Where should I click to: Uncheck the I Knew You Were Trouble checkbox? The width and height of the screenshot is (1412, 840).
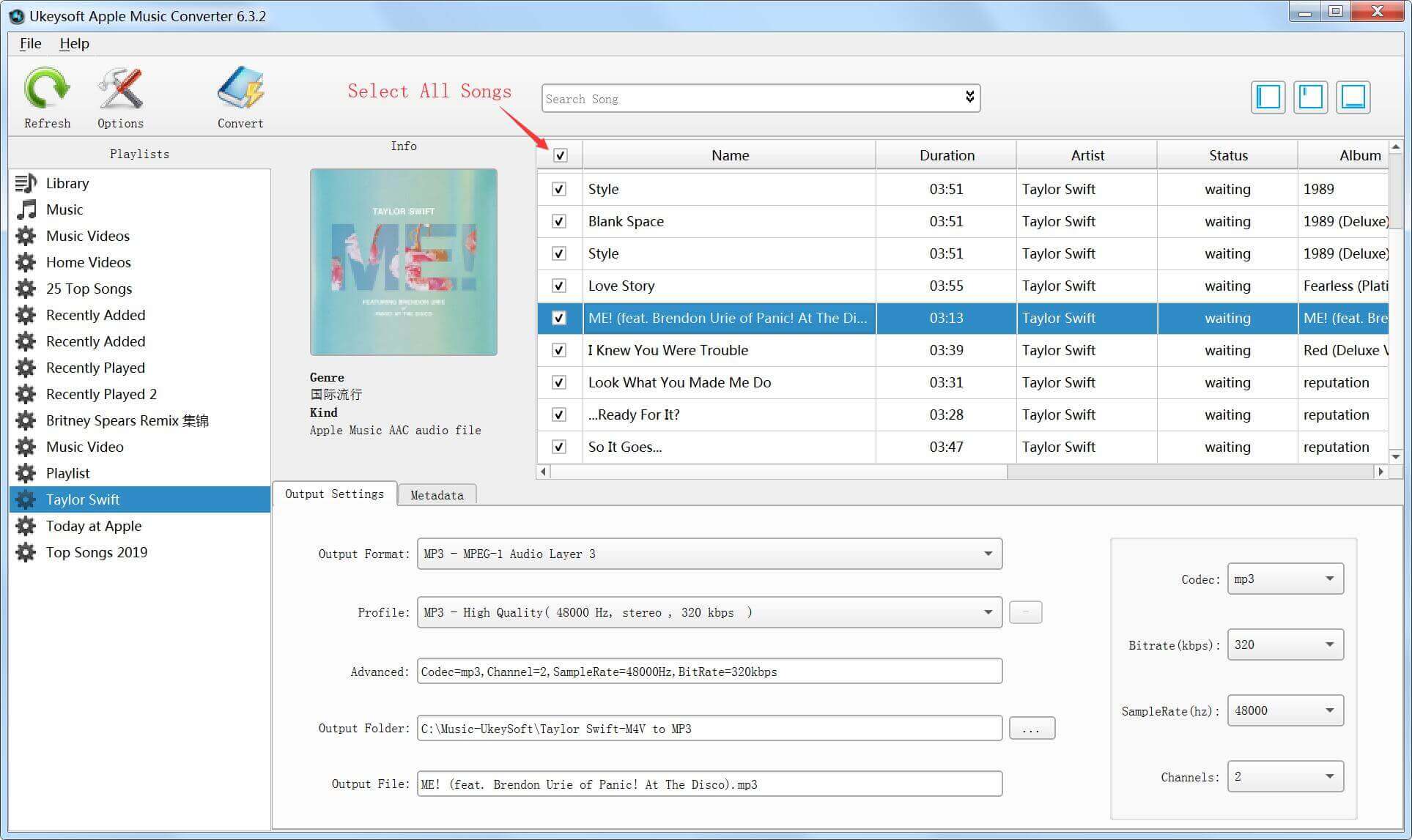[x=559, y=350]
